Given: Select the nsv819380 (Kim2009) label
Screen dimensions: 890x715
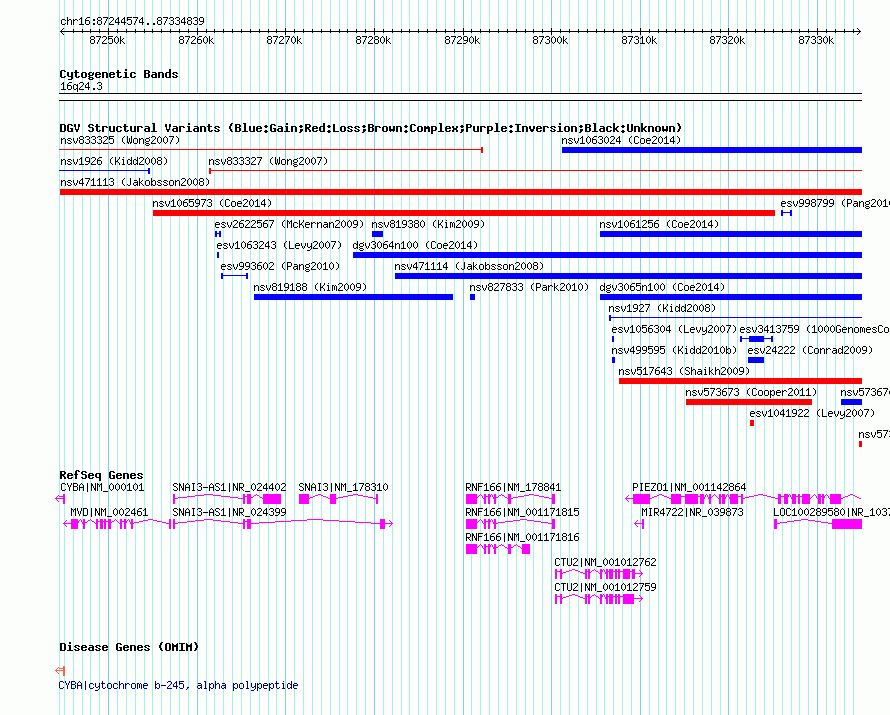Looking at the screenshot, I should (x=428, y=224).
